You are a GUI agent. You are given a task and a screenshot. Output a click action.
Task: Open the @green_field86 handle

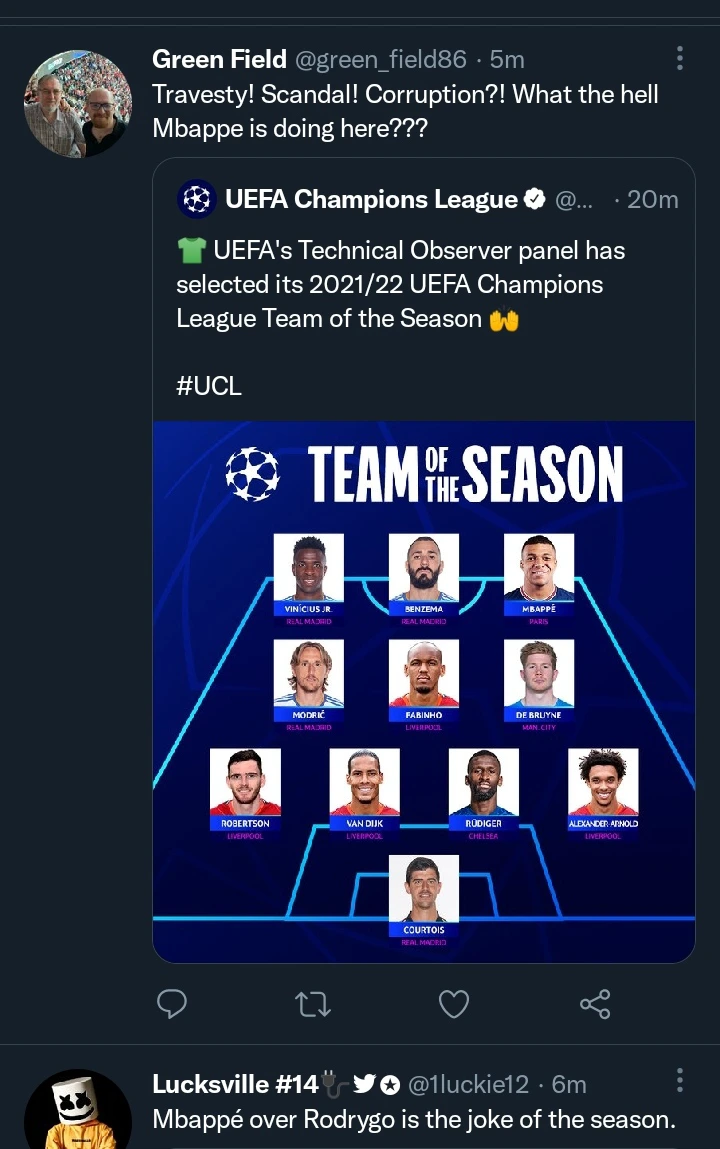tap(380, 60)
